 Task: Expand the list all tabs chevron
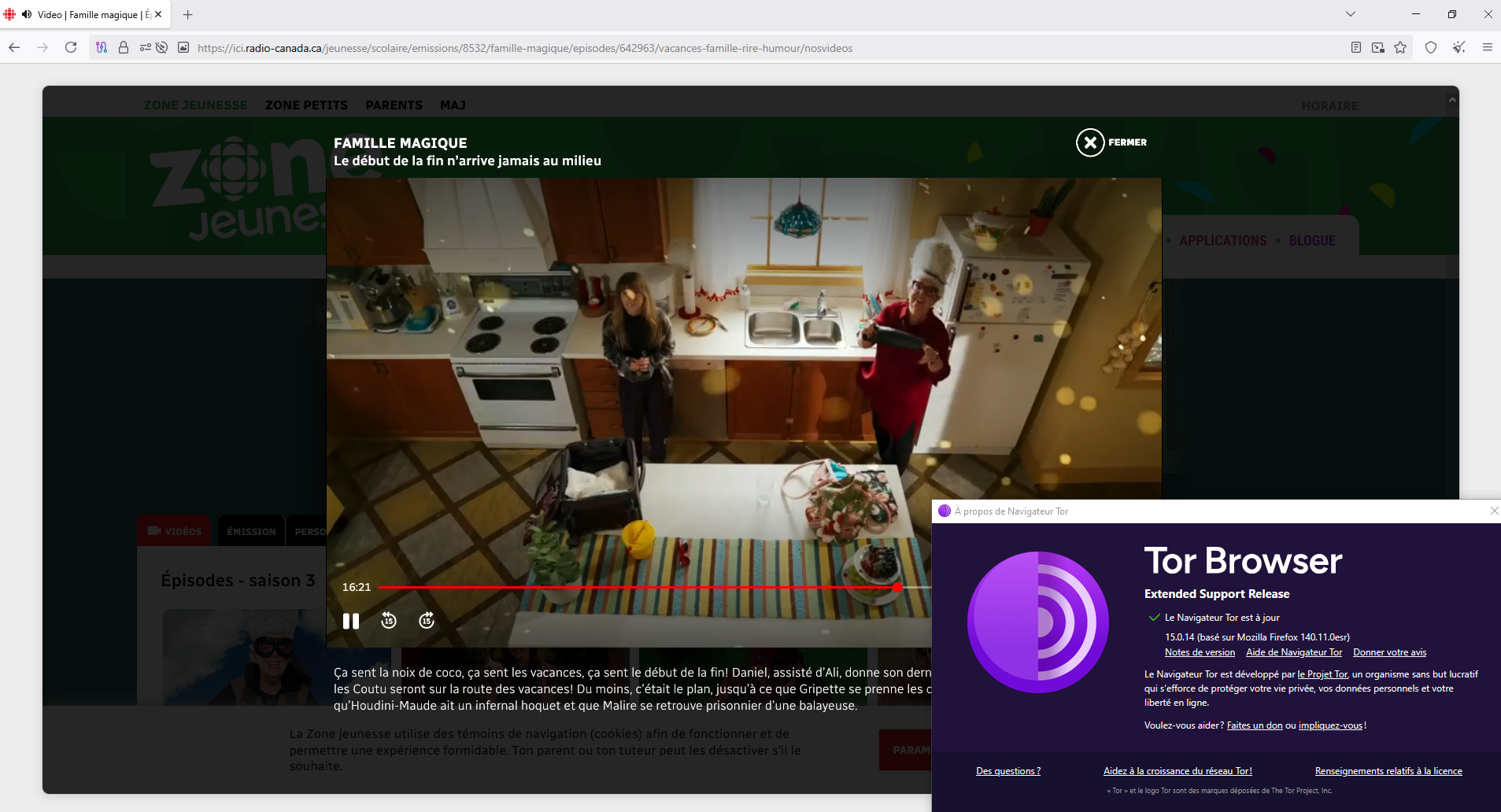click(x=1351, y=14)
